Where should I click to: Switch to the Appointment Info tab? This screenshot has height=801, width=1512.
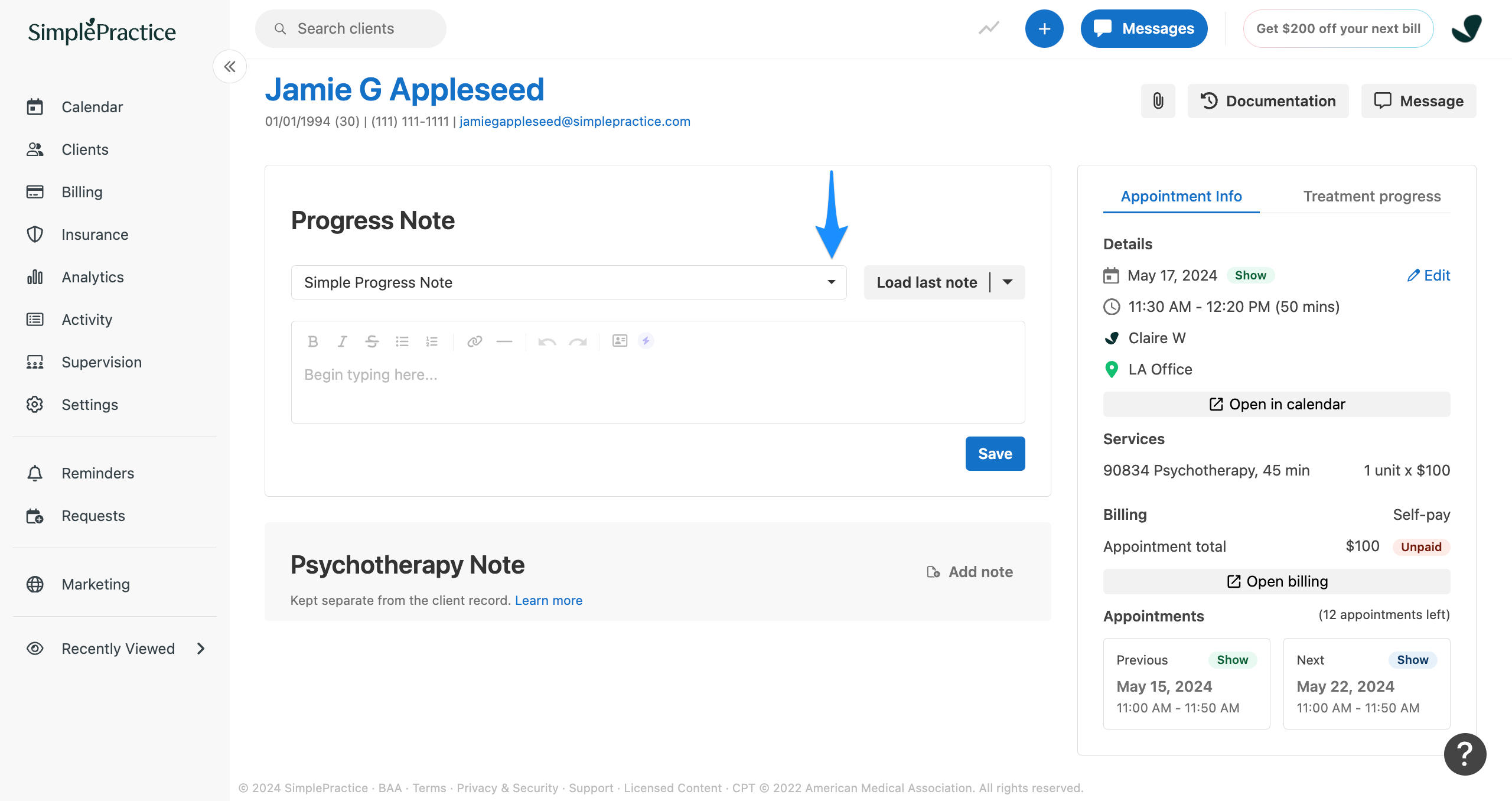point(1181,196)
